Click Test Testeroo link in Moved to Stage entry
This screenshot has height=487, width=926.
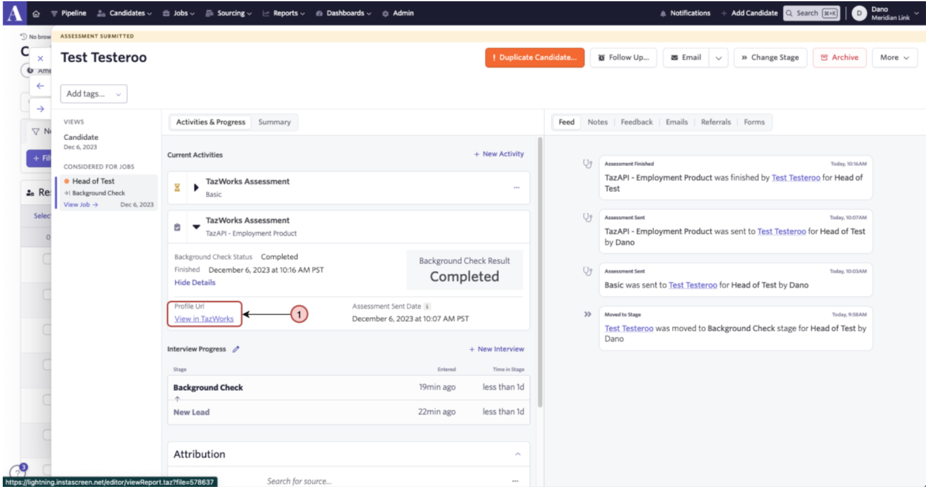coord(629,328)
